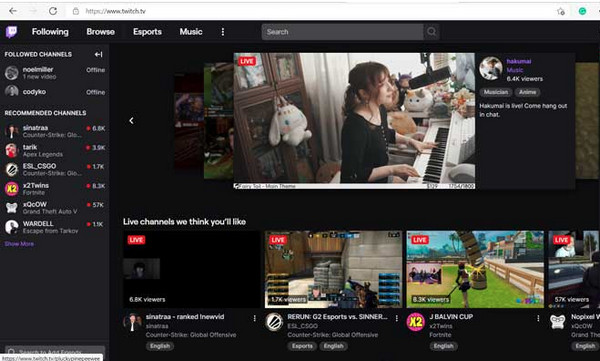Reload the page with refresh icon
The height and width of the screenshot is (361, 600).
click(53, 11)
